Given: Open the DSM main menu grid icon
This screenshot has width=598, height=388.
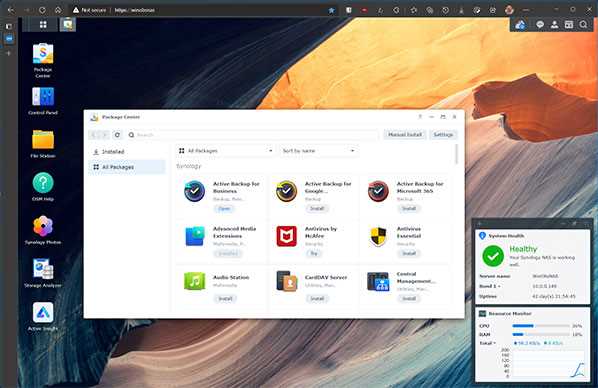Looking at the screenshot, I should point(43,24).
